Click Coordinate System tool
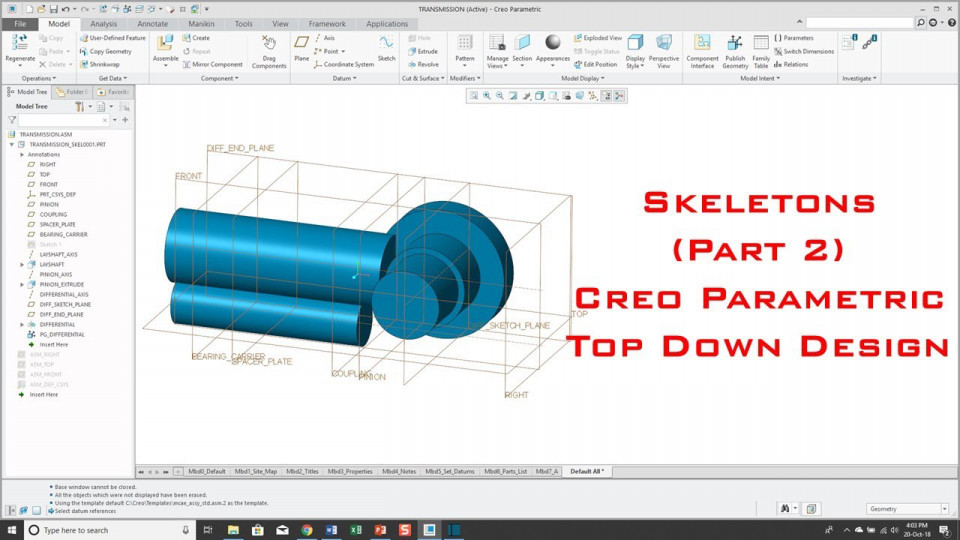This screenshot has width=960, height=540. [343, 64]
